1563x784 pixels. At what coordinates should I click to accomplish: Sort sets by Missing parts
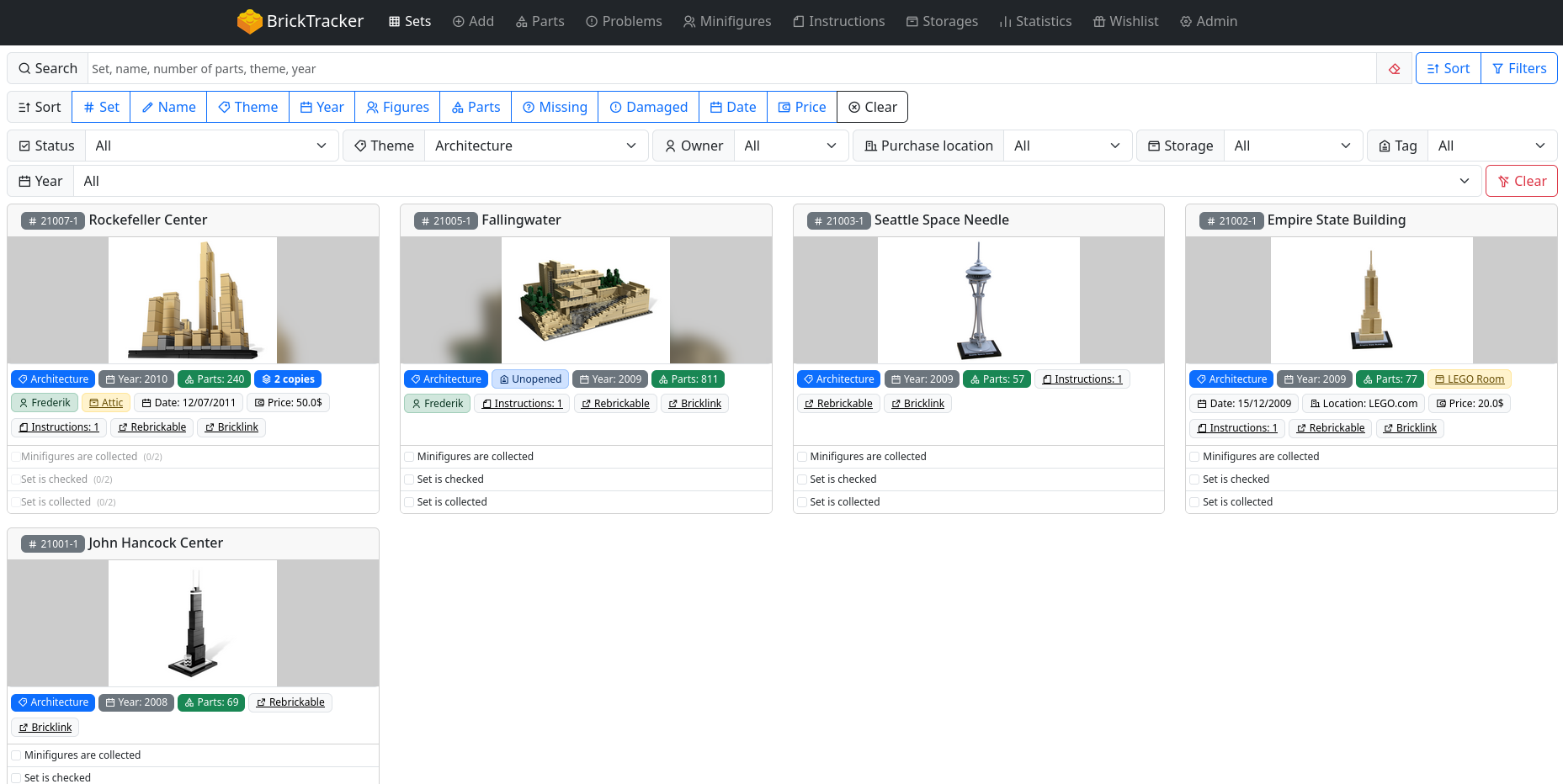point(555,108)
